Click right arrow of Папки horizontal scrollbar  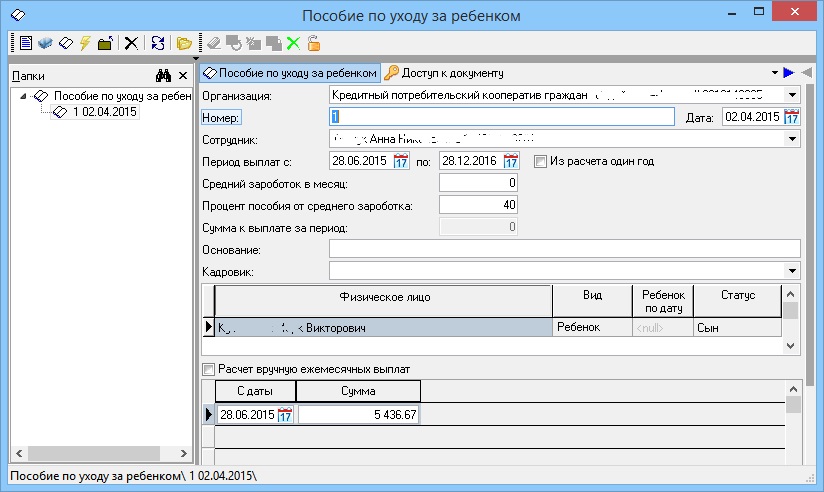[183, 453]
